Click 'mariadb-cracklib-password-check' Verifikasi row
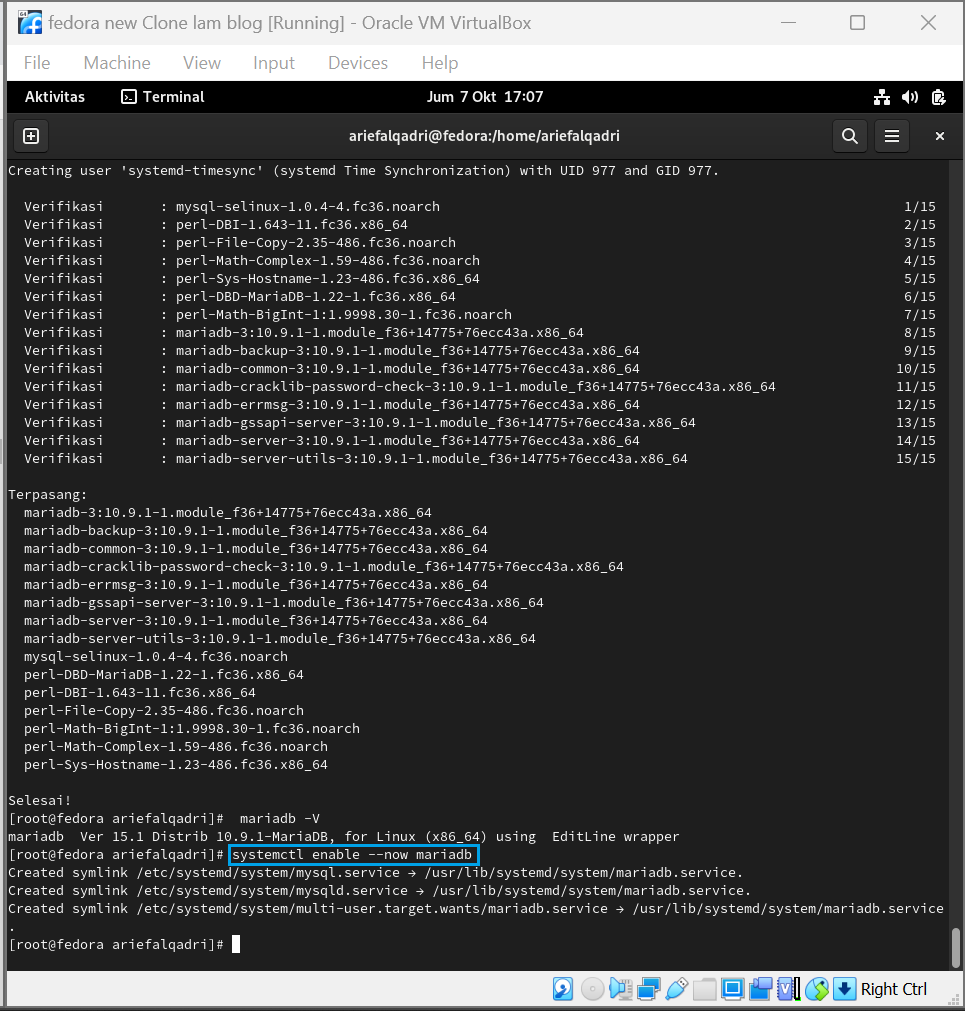Screen dimensions: 965x1011 (x=480, y=386)
